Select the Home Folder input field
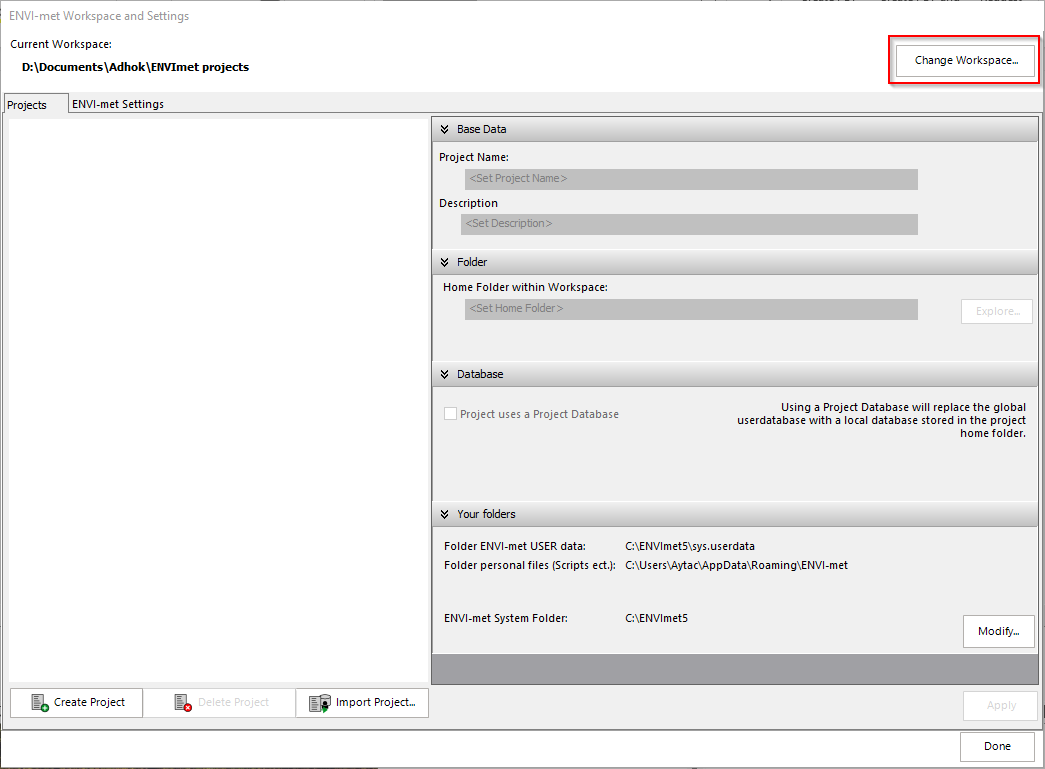This screenshot has width=1045, height=769. pos(690,309)
